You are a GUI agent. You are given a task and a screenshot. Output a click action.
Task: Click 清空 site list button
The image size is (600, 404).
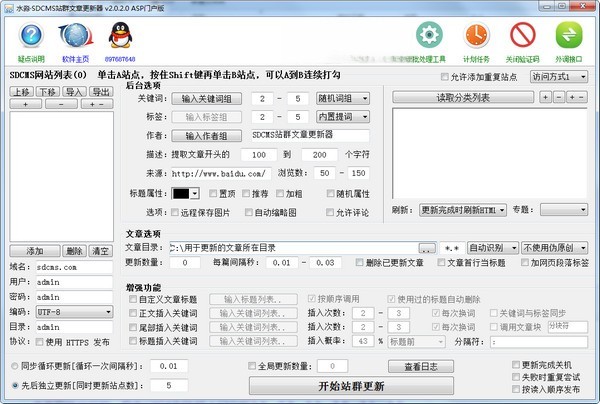(101, 251)
